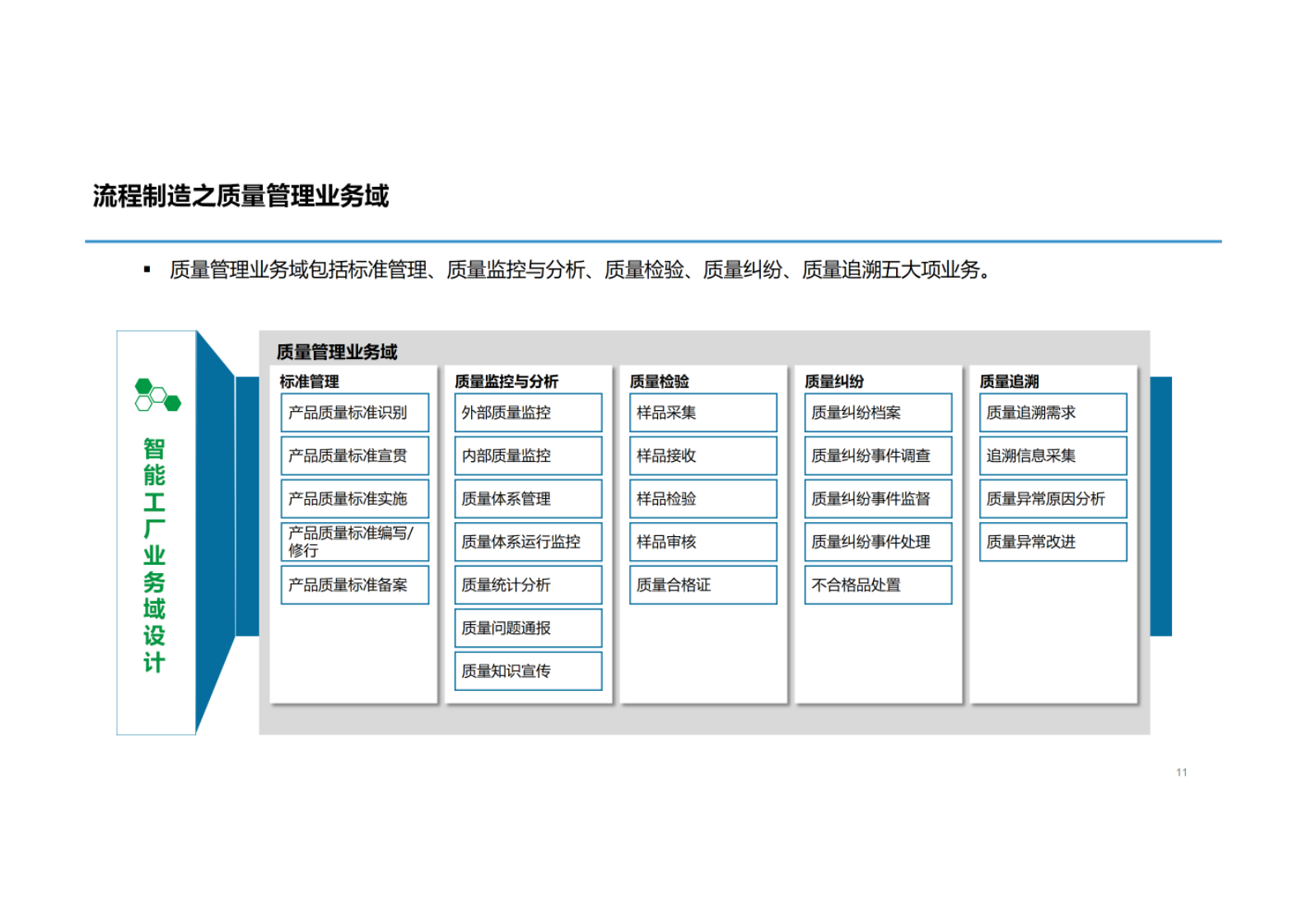The height and width of the screenshot is (924, 1307).
Task: Click the 质量追溯需求 box
Action: [x=1053, y=413]
